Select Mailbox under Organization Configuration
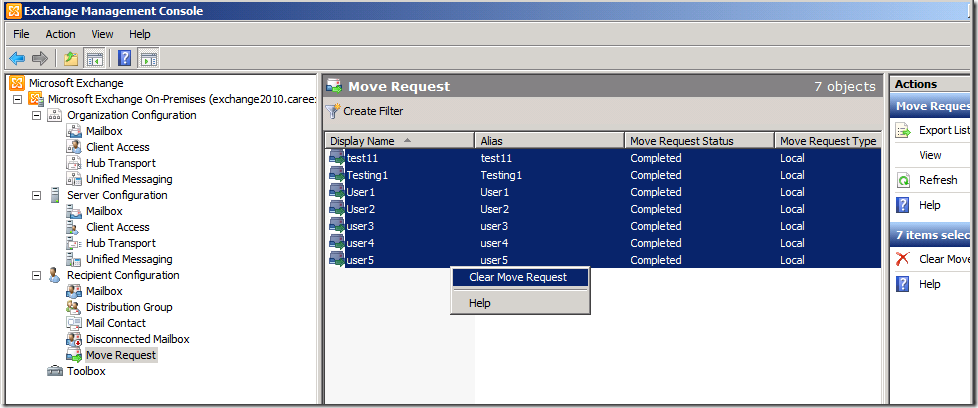Viewport: 978px width, 408px height. [x=104, y=131]
